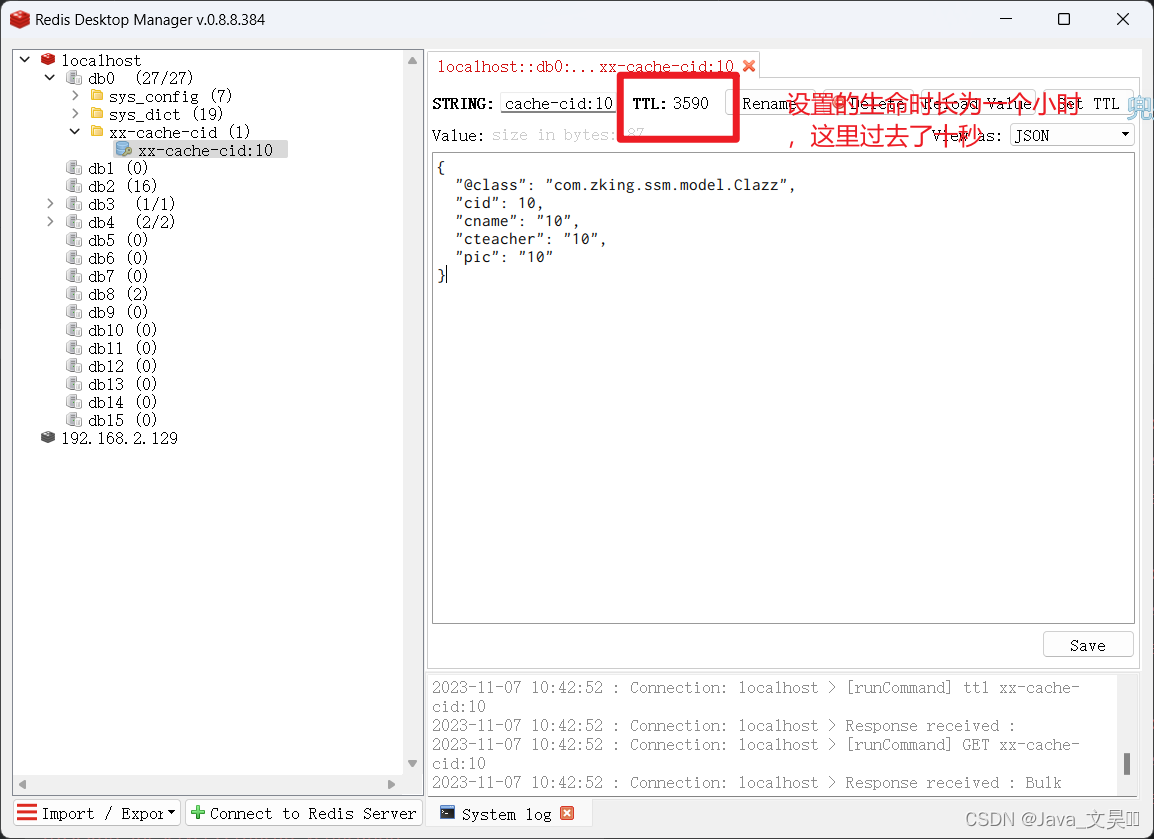Open the View as JSON dropdown

[x=1071, y=134]
